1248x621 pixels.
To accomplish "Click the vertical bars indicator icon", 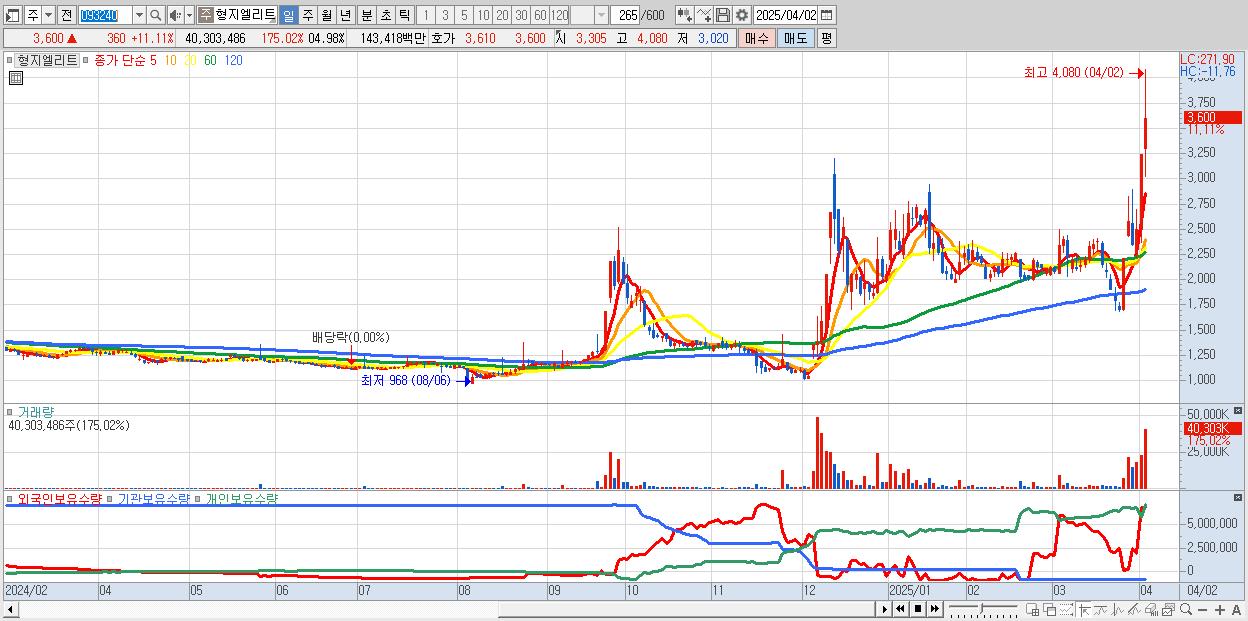I will tap(1118, 609).
